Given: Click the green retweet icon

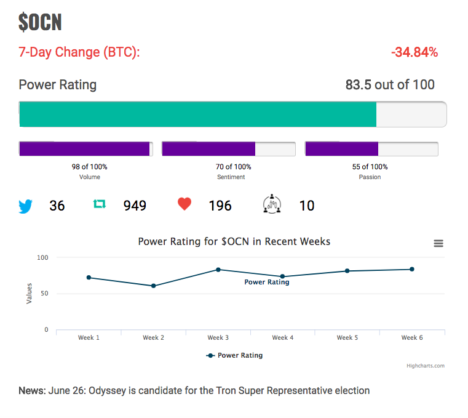Looking at the screenshot, I should 99,204.
